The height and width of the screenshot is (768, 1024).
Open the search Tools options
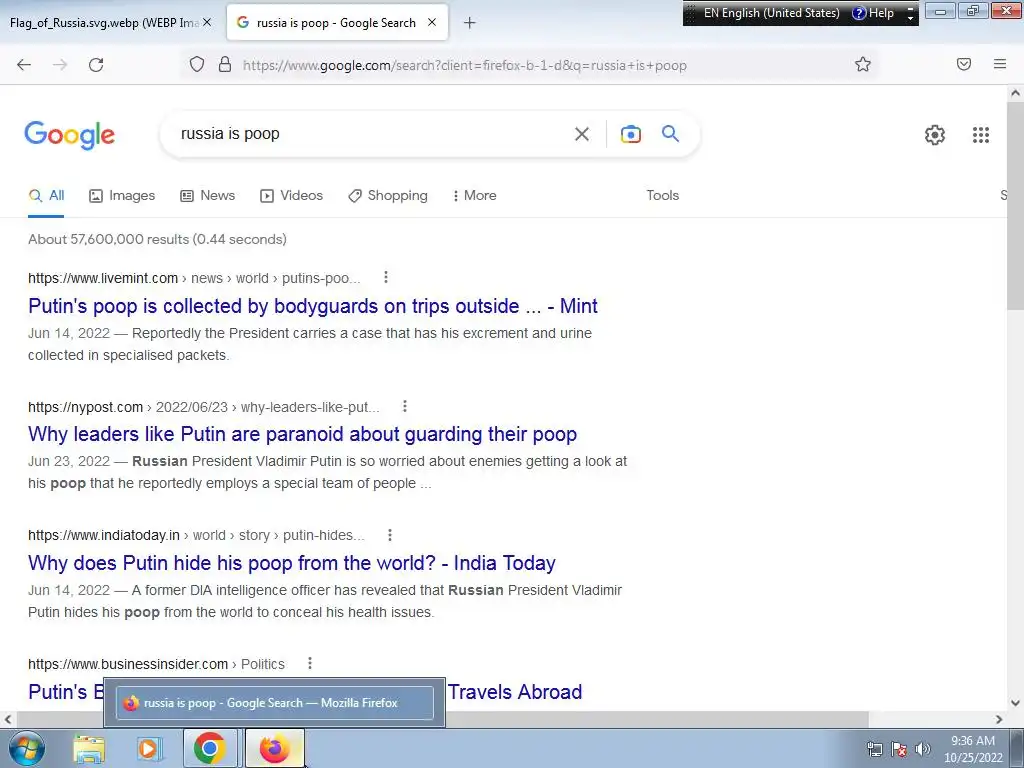click(x=662, y=195)
